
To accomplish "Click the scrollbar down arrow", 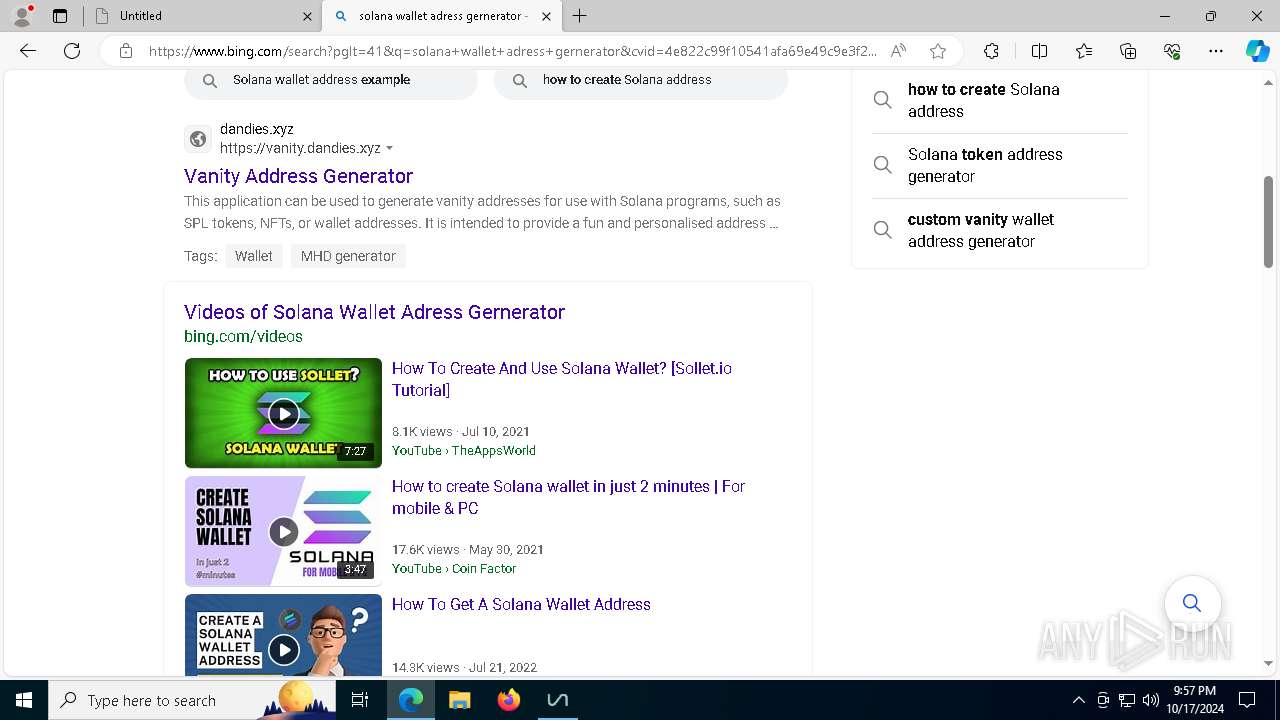I will point(1269,663).
